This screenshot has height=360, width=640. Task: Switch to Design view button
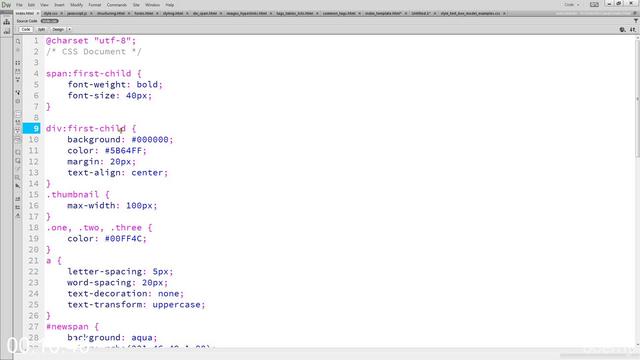tap(58, 29)
